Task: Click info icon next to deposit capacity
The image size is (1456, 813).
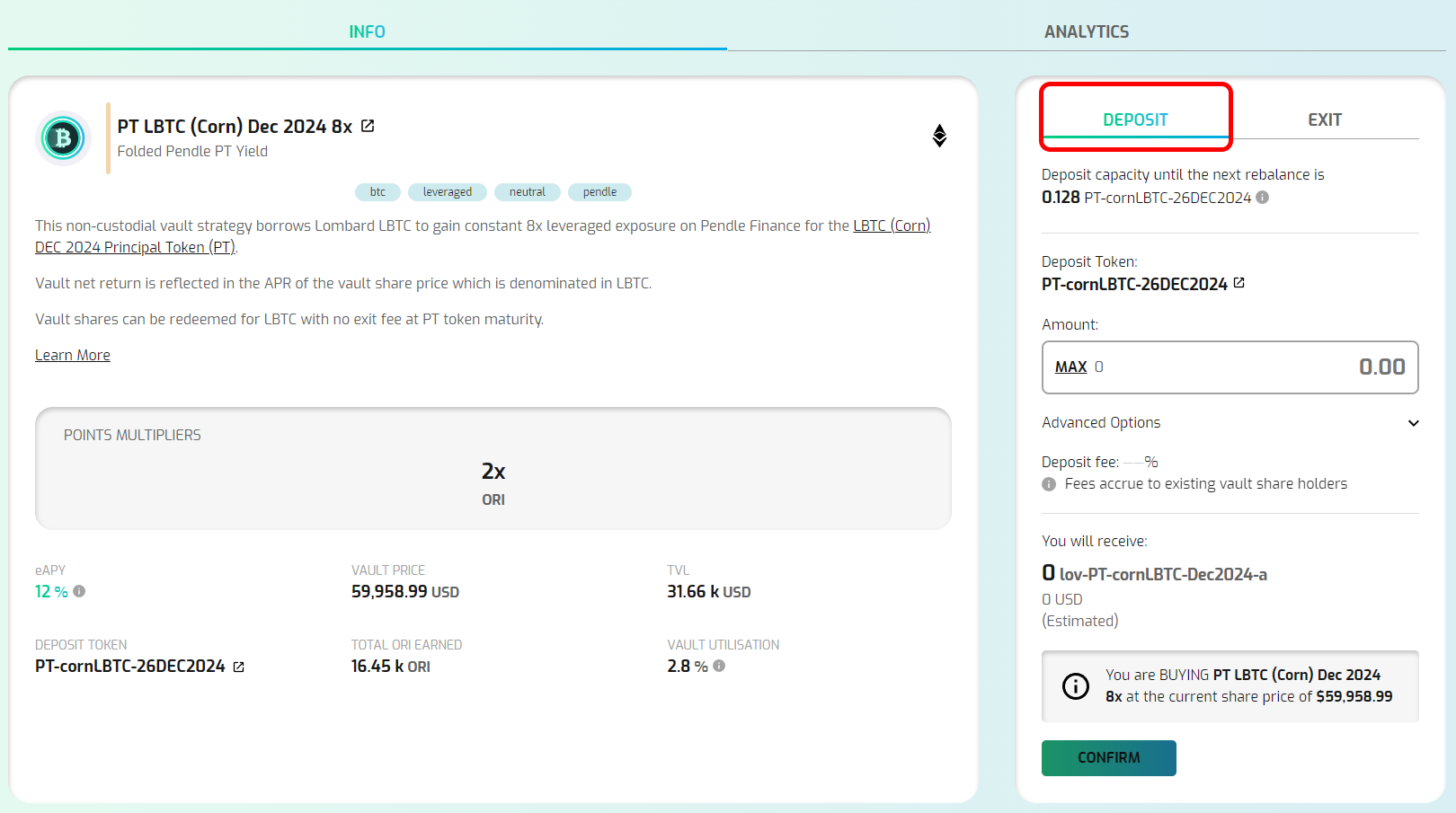Action: coord(1263,198)
